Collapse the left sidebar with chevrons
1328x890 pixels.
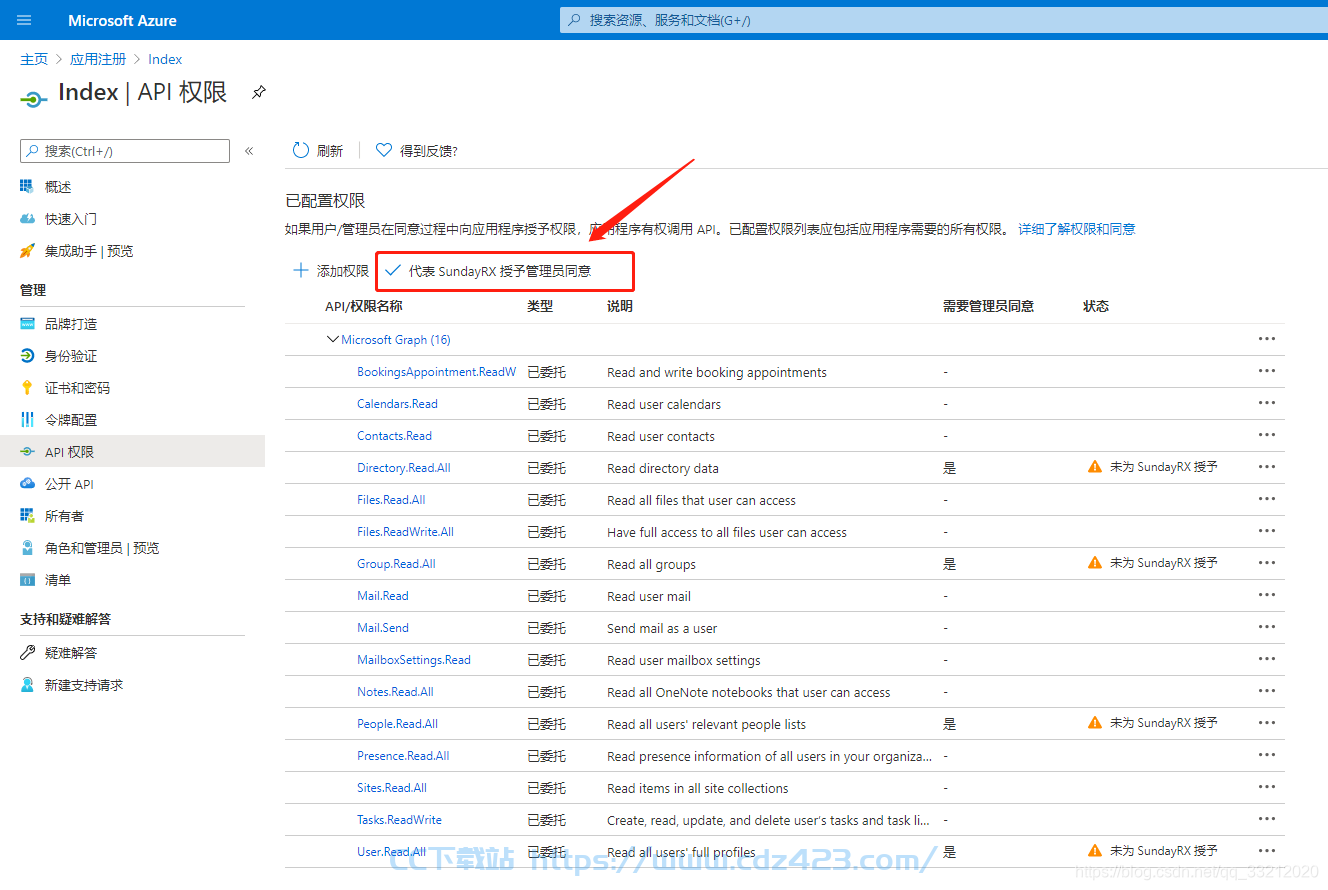[x=249, y=151]
